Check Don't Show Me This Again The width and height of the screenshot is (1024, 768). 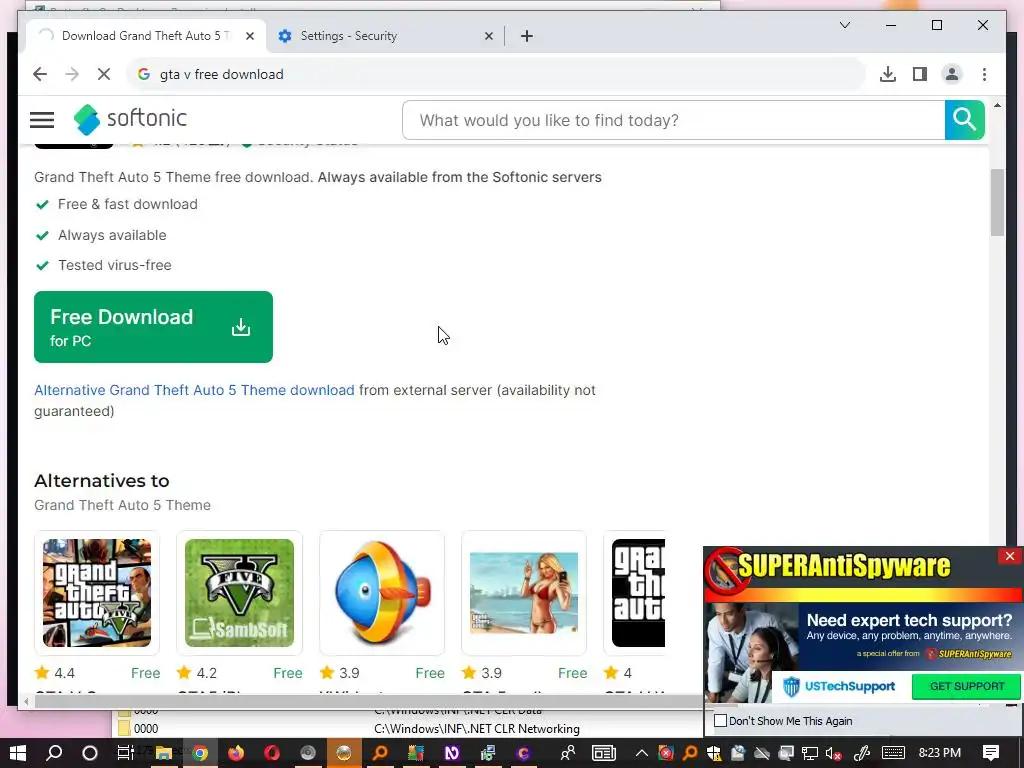(x=720, y=721)
